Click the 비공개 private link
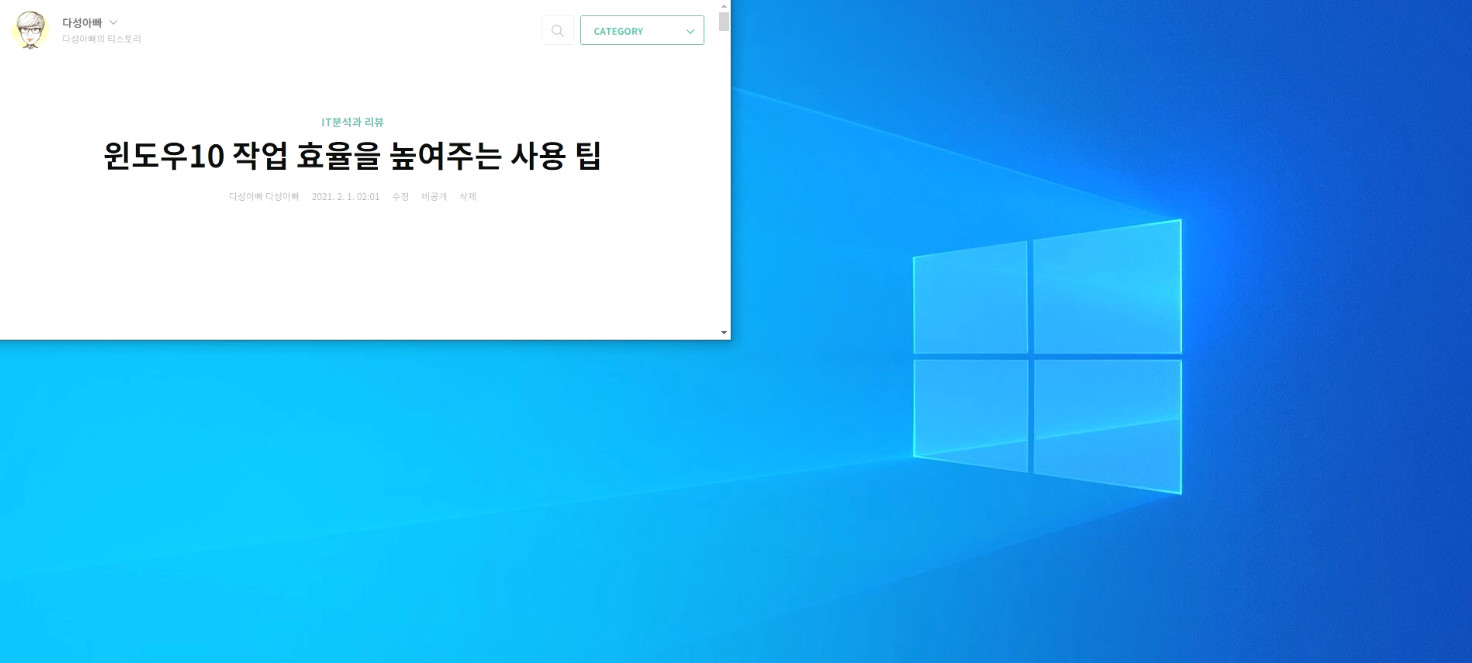1472x663 pixels. pyautogui.click(x=434, y=197)
